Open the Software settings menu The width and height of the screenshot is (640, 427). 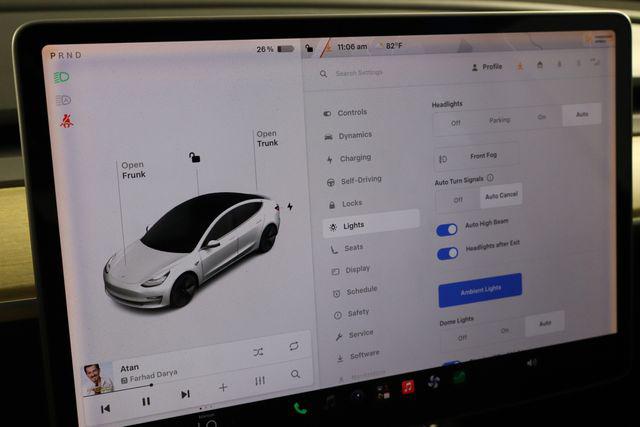pyautogui.click(x=358, y=356)
